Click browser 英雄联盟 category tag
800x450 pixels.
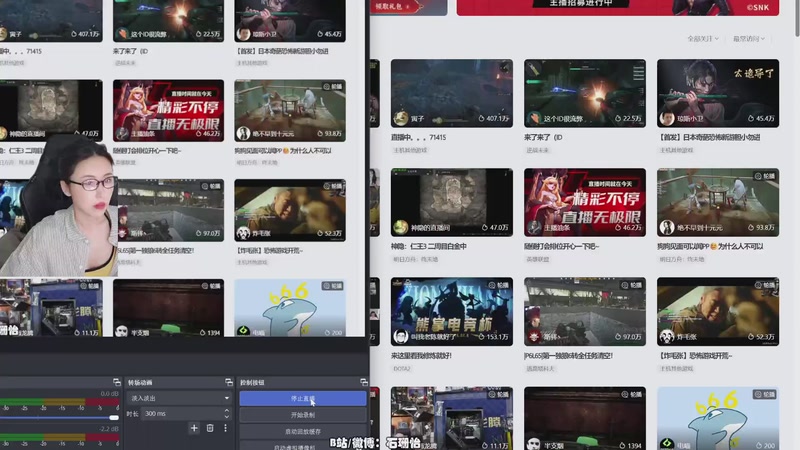point(537,259)
